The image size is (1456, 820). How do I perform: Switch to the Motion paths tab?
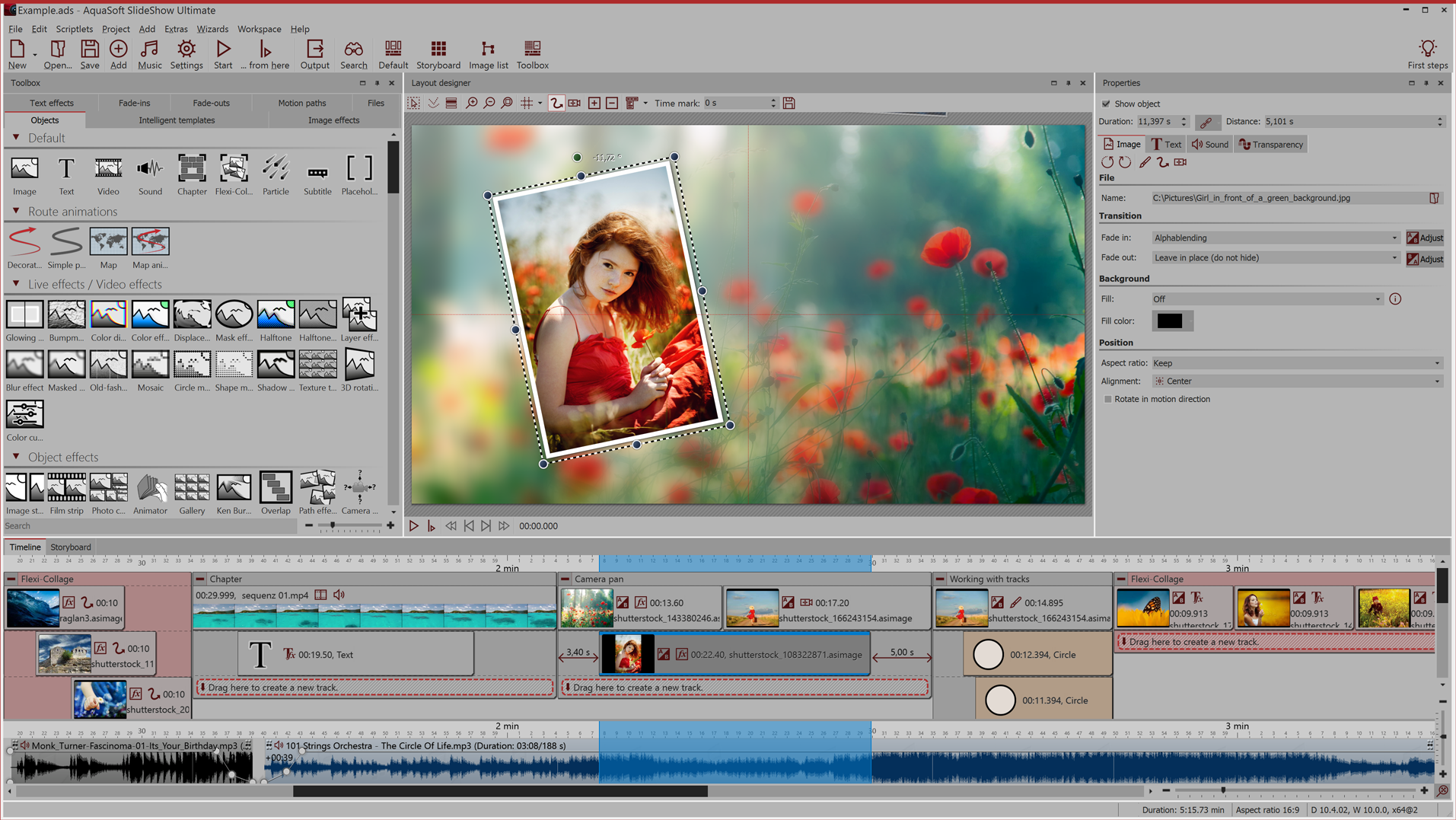pyautogui.click(x=301, y=103)
